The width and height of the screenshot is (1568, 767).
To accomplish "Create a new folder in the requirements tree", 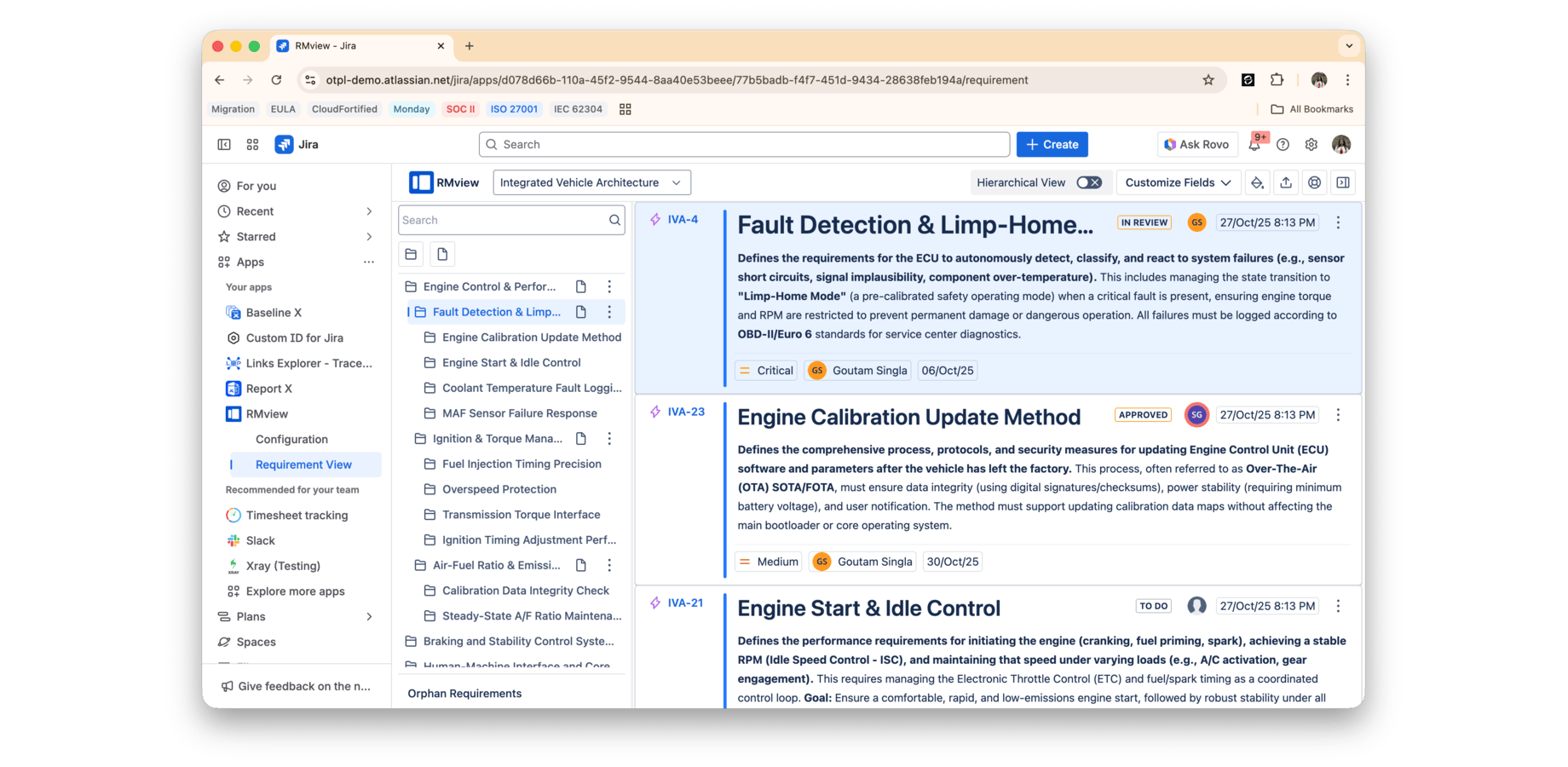I will tap(411, 254).
